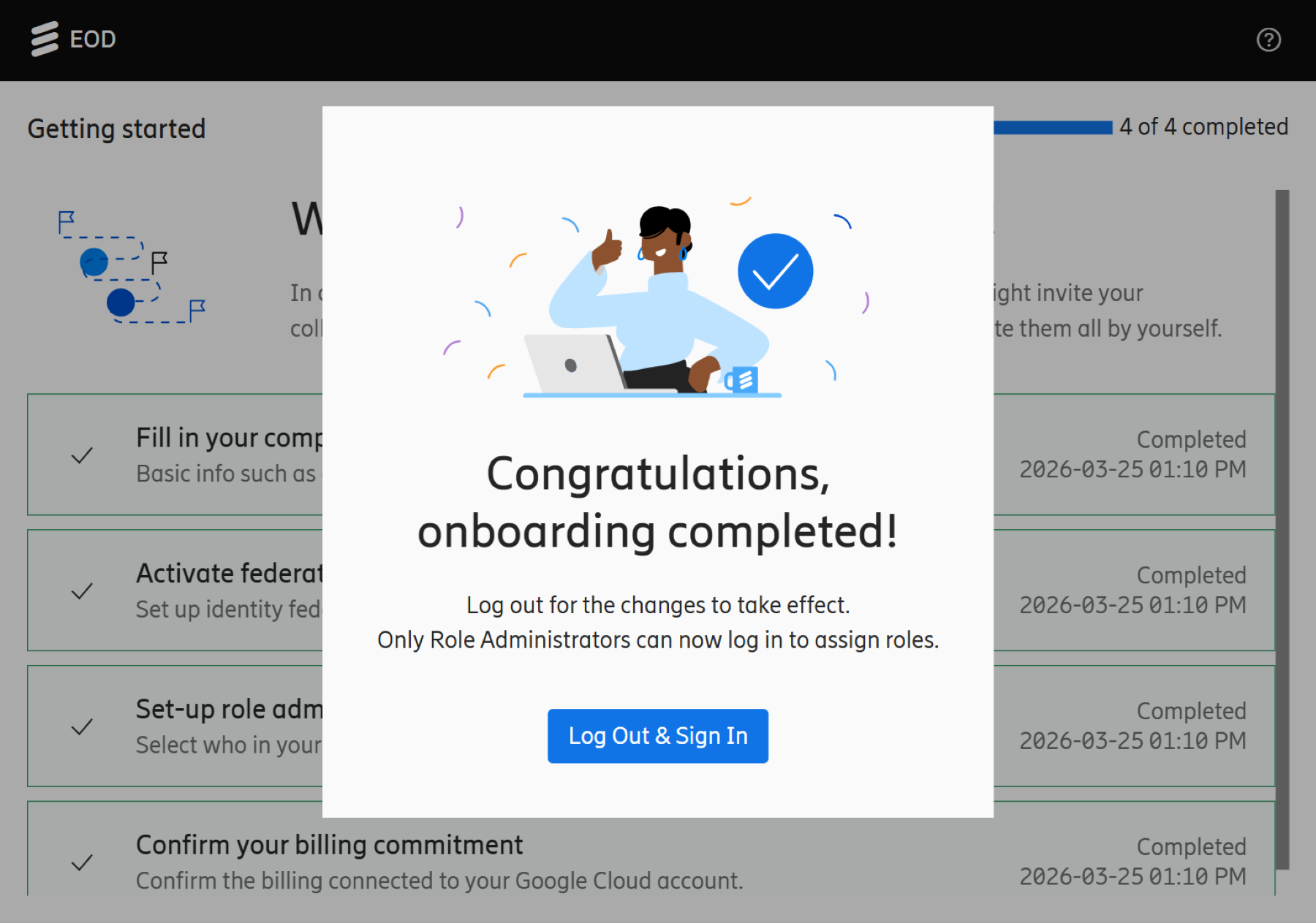Image resolution: width=1316 pixels, height=923 pixels.
Task: Click the checkmark beside Activate federation step
Action: click(82, 591)
